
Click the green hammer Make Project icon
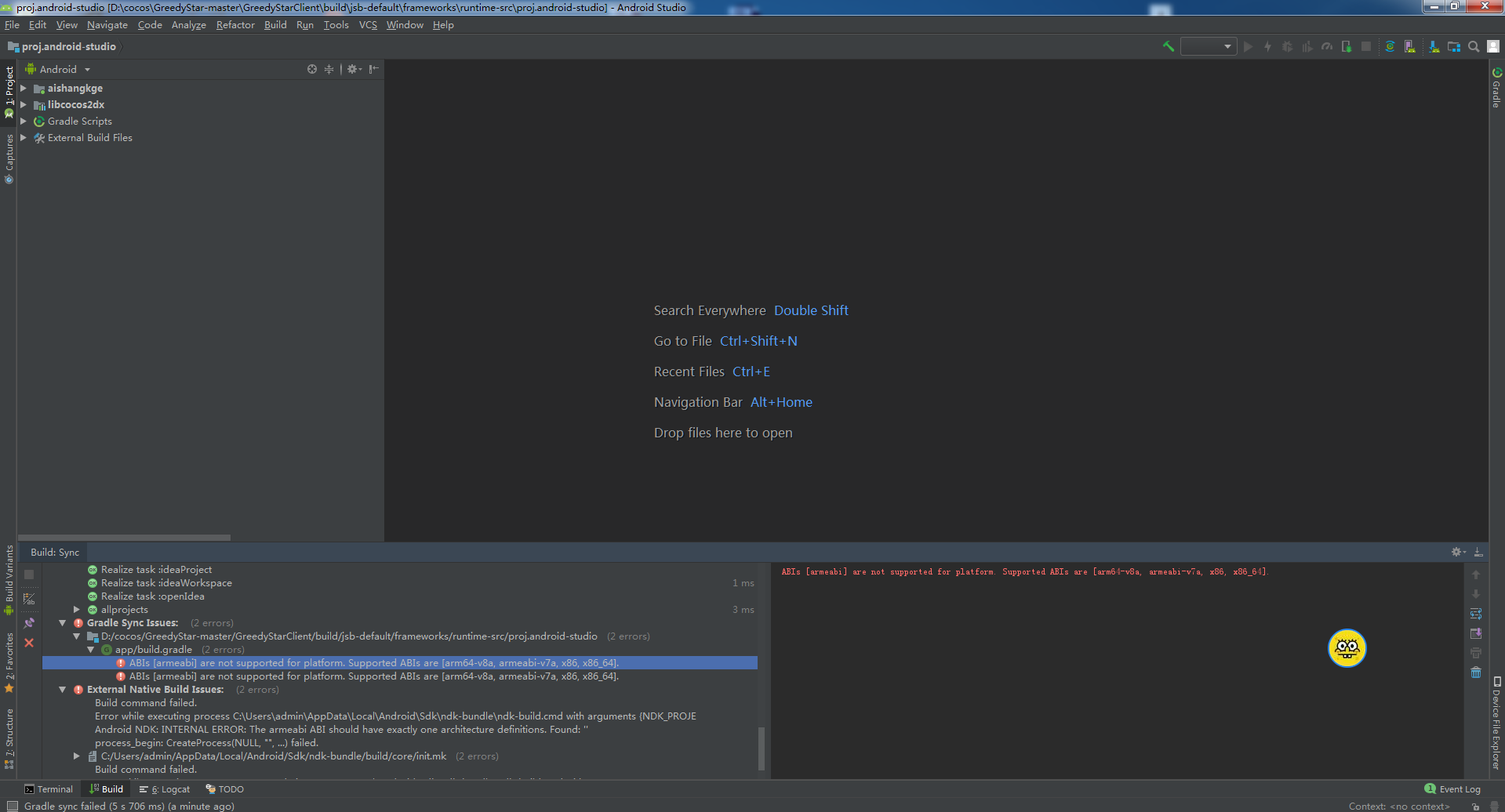1169,47
